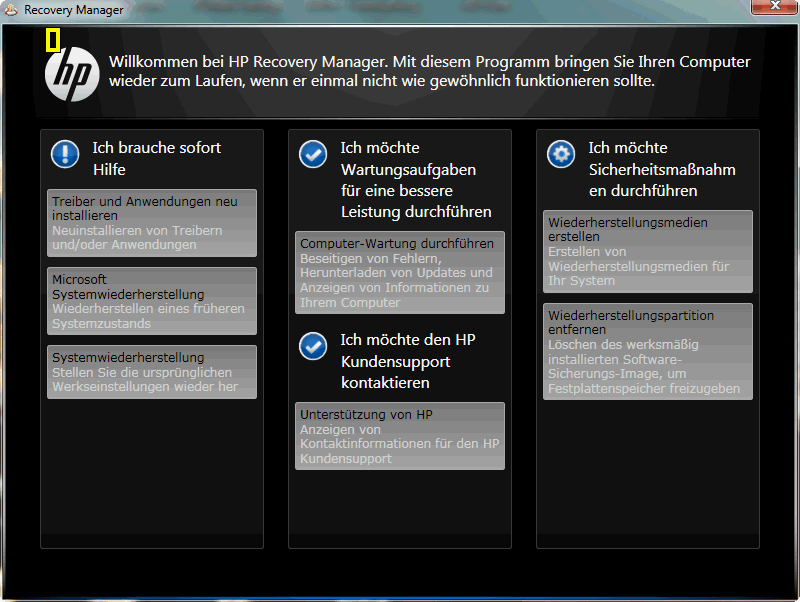The height and width of the screenshot is (602, 800).
Task: Launch 'Computer-Wartung durchführen'
Action: pos(400,272)
